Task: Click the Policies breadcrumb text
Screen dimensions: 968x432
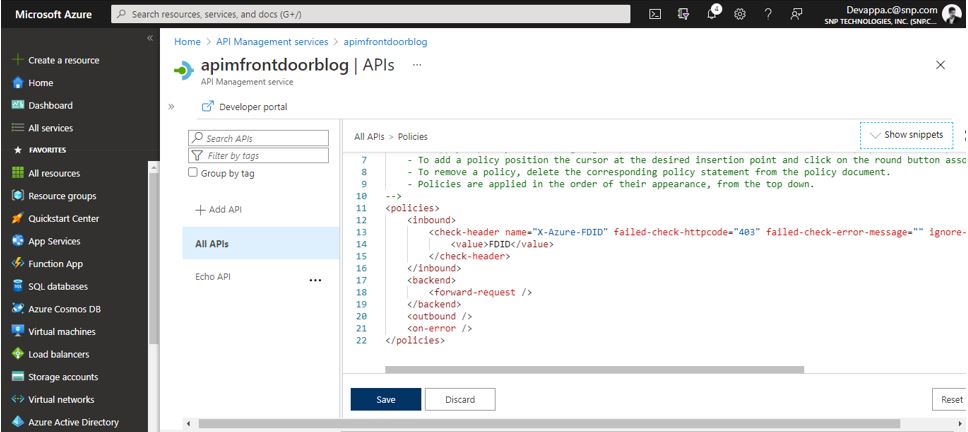Action: pyautogui.click(x=412, y=136)
